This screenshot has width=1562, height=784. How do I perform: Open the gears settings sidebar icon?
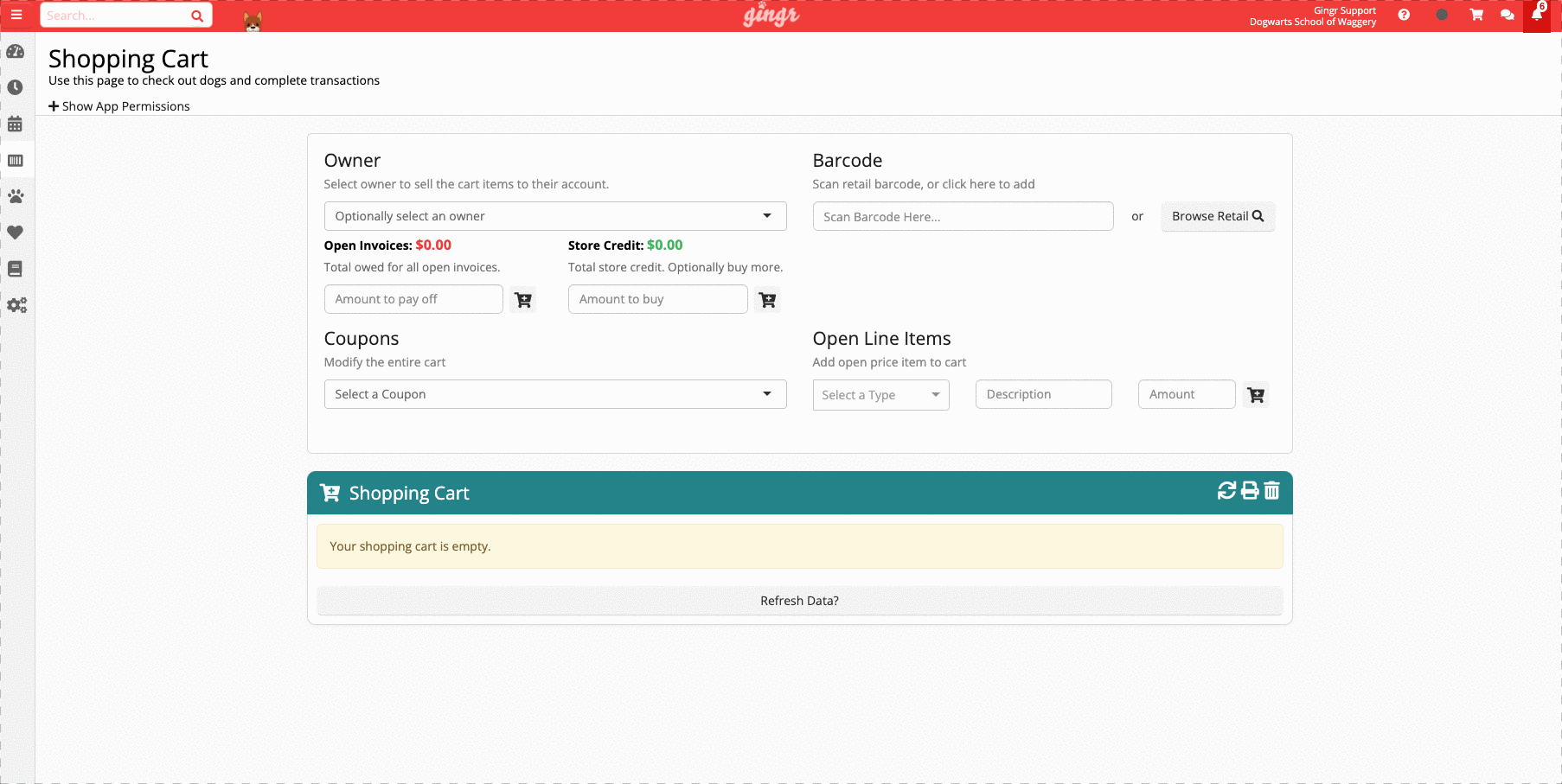pos(17,305)
